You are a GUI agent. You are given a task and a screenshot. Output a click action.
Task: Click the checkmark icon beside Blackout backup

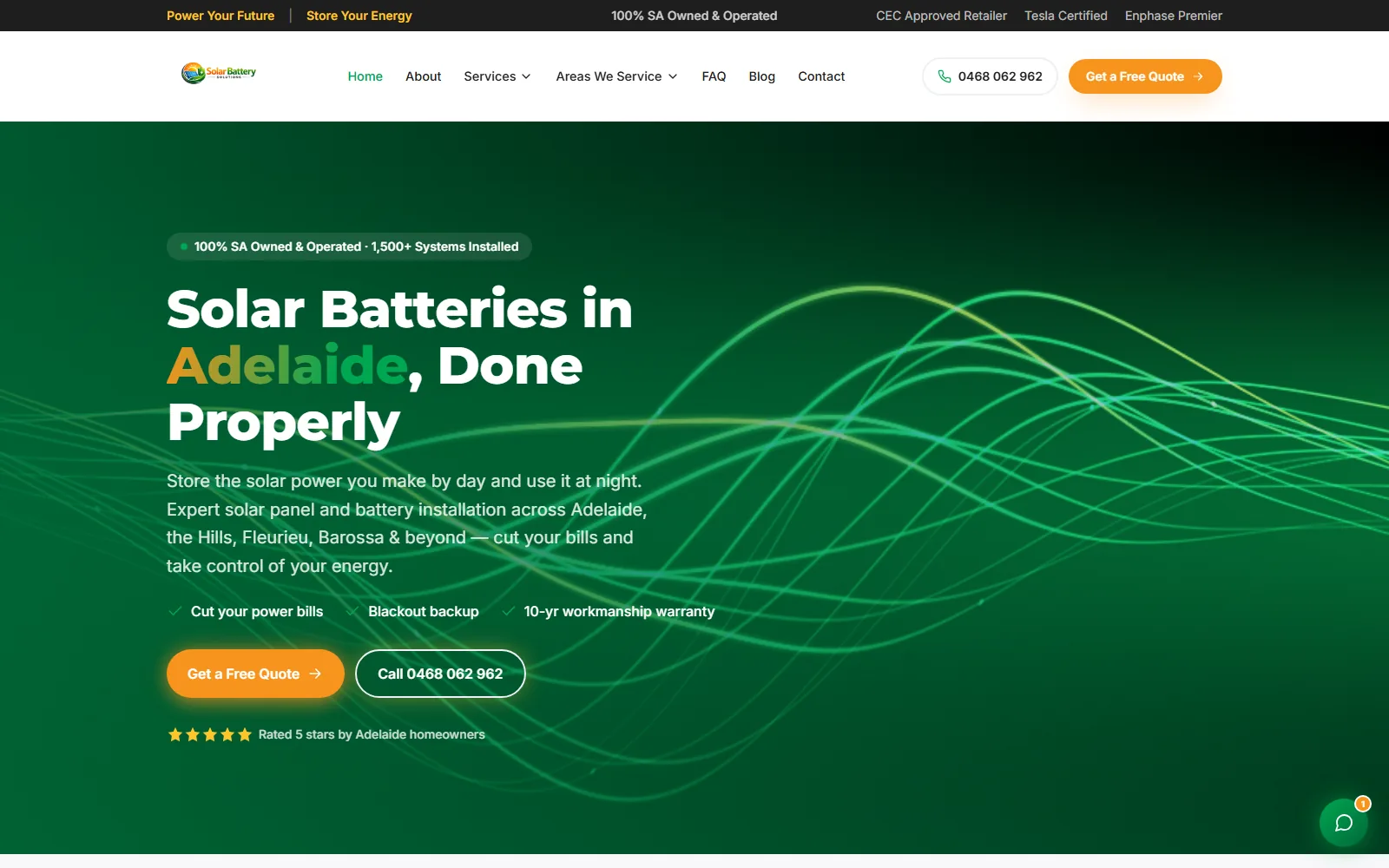[x=352, y=611]
